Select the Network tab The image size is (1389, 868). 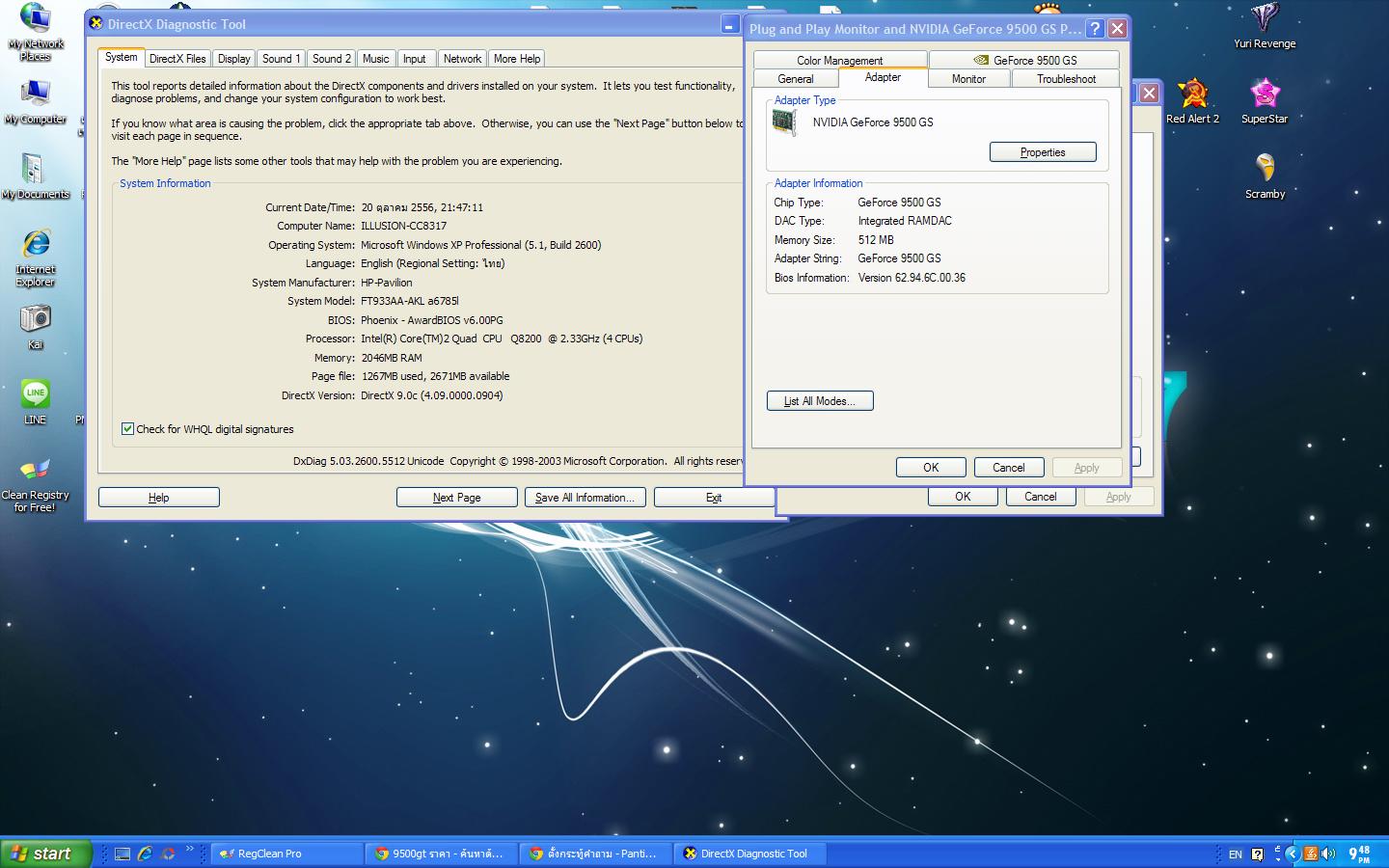pyautogui.click(x=462, y=59)
